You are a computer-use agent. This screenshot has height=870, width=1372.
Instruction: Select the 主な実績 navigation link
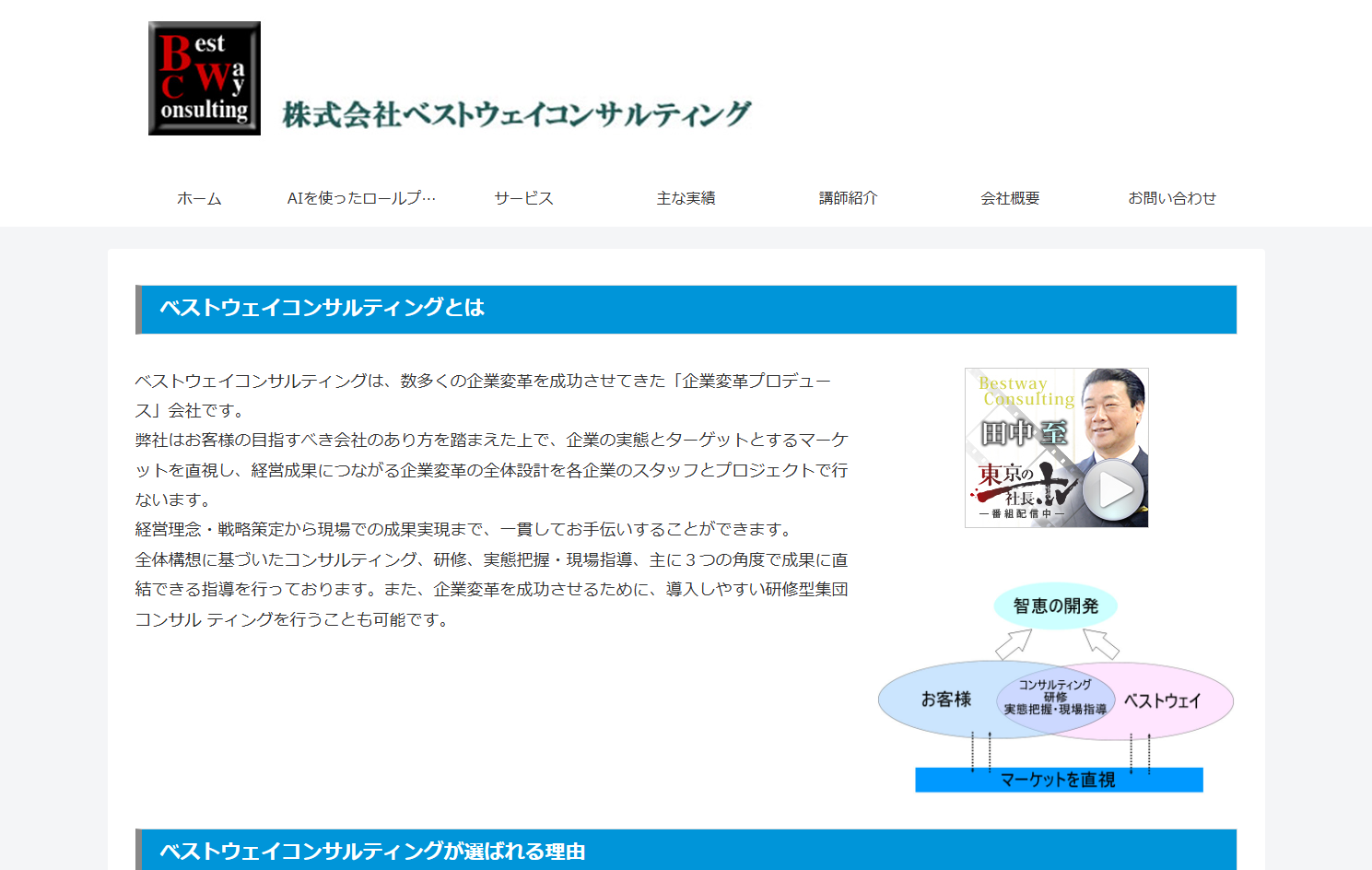point(686,196)
